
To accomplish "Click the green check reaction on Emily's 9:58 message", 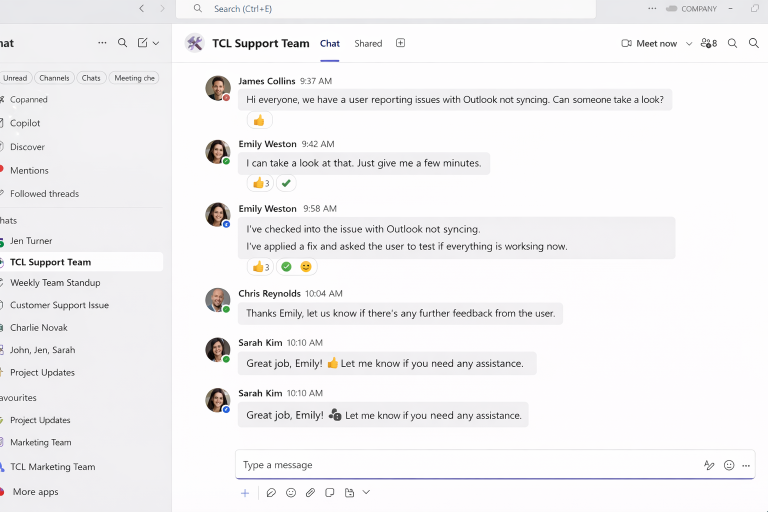I will (287, 267).
